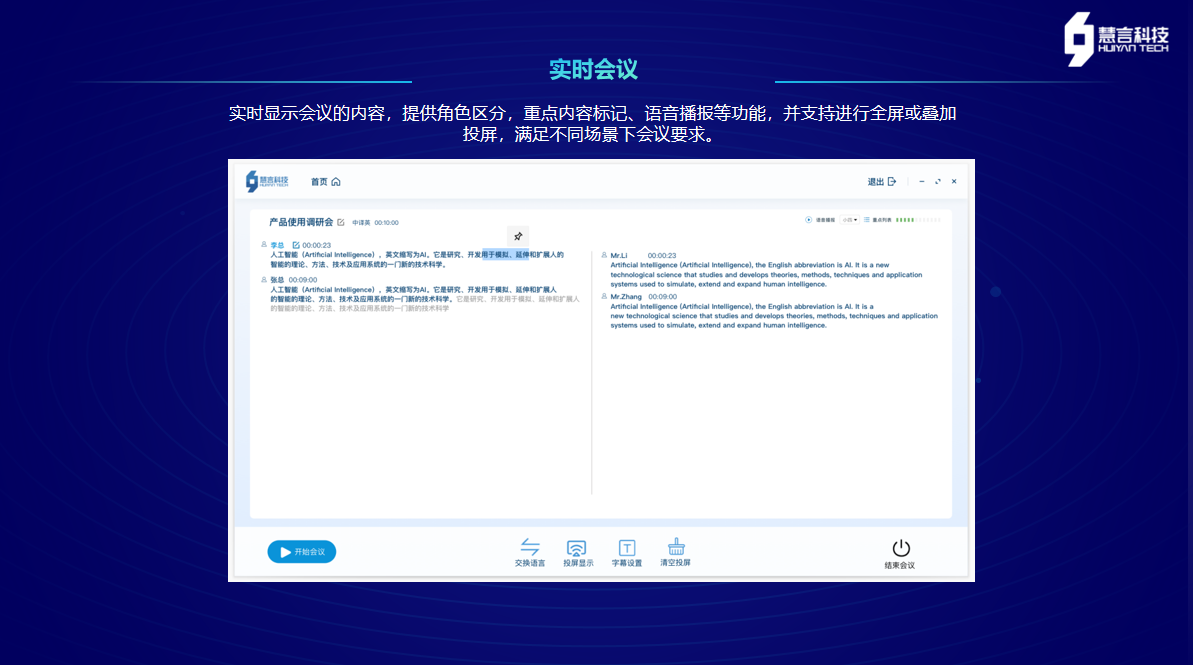Click the 退出 logout icon

(892, 181)
